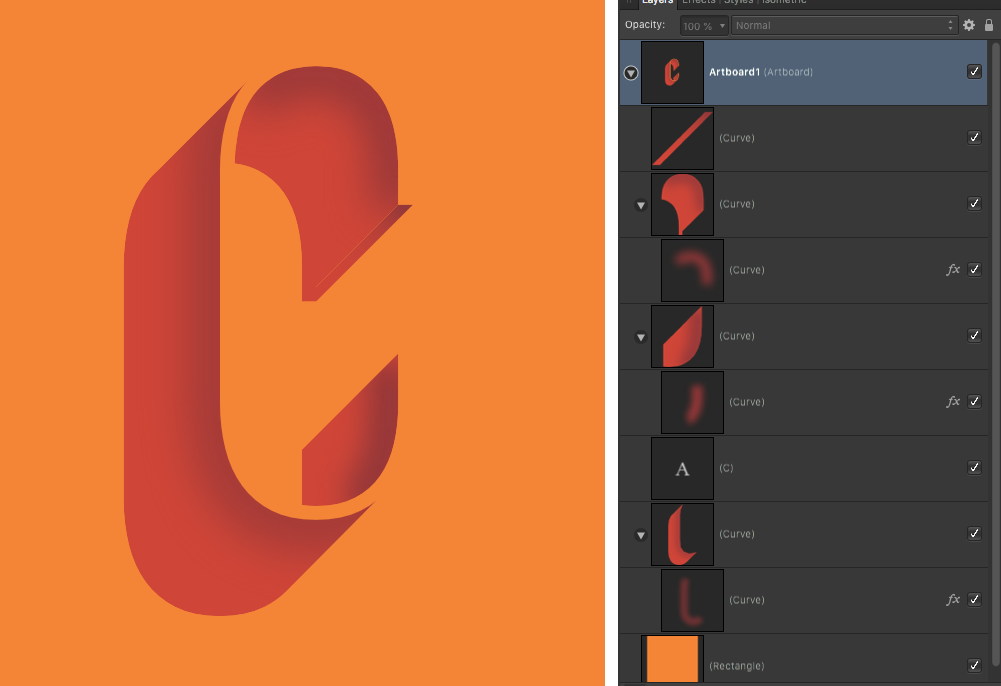Click the text 'A' icon of layer C
Screen dimensions: 1001x686
682,468
